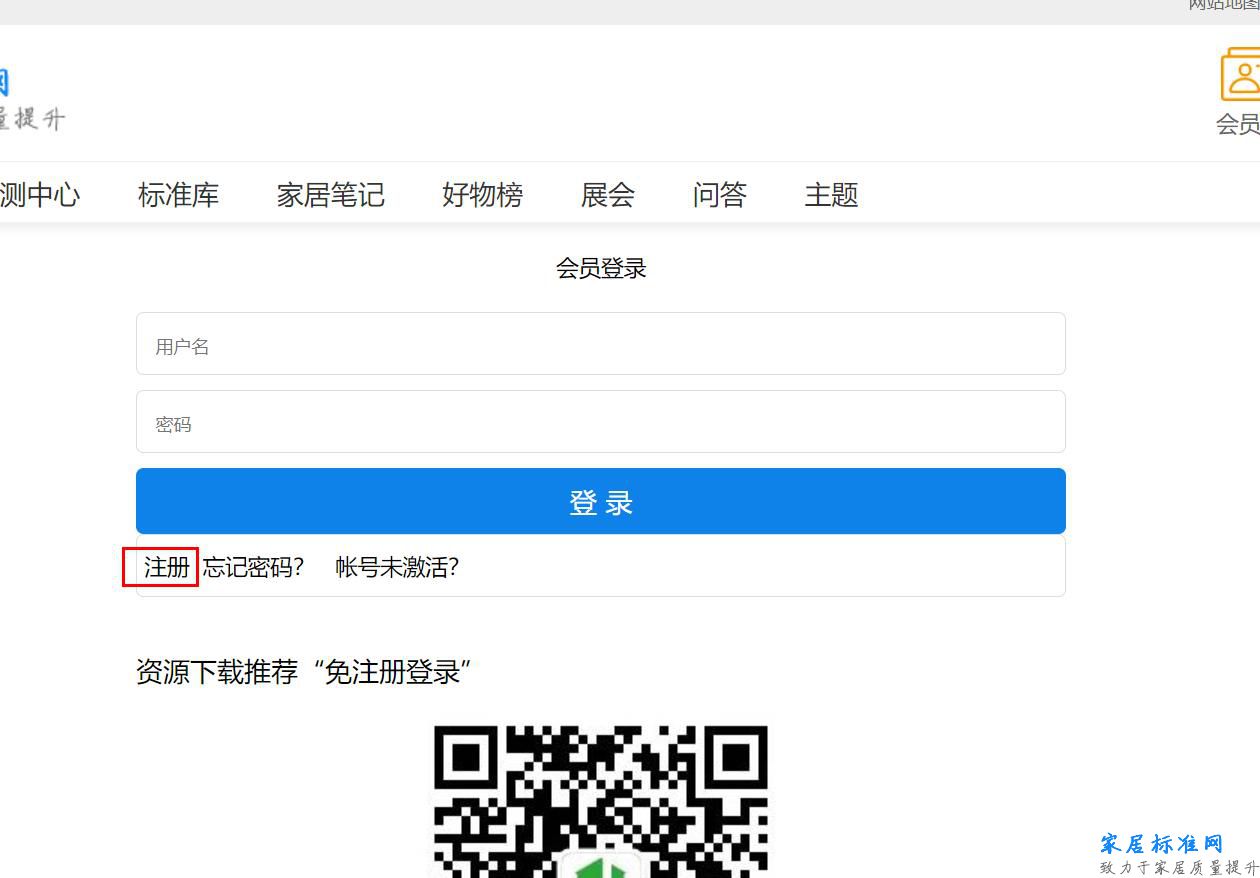Viewport: 1260px width, 878px height.
Task: Click the blue 登录 button
Action: pyautogui.click(x=601, y=501)
